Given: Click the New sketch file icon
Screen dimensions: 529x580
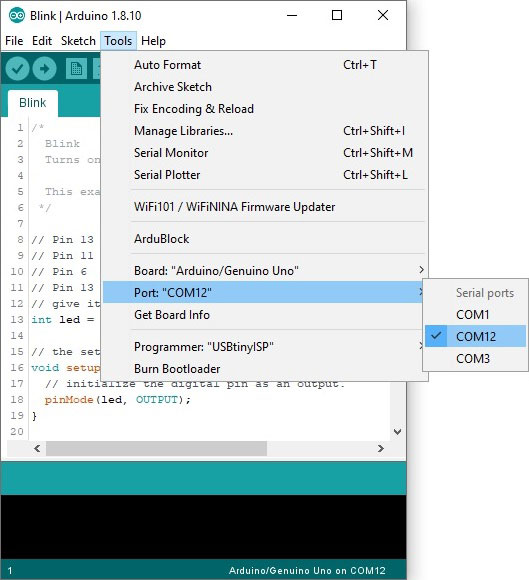Looking at the screenshot, I should pyautogui.click(x=76, y=68).
